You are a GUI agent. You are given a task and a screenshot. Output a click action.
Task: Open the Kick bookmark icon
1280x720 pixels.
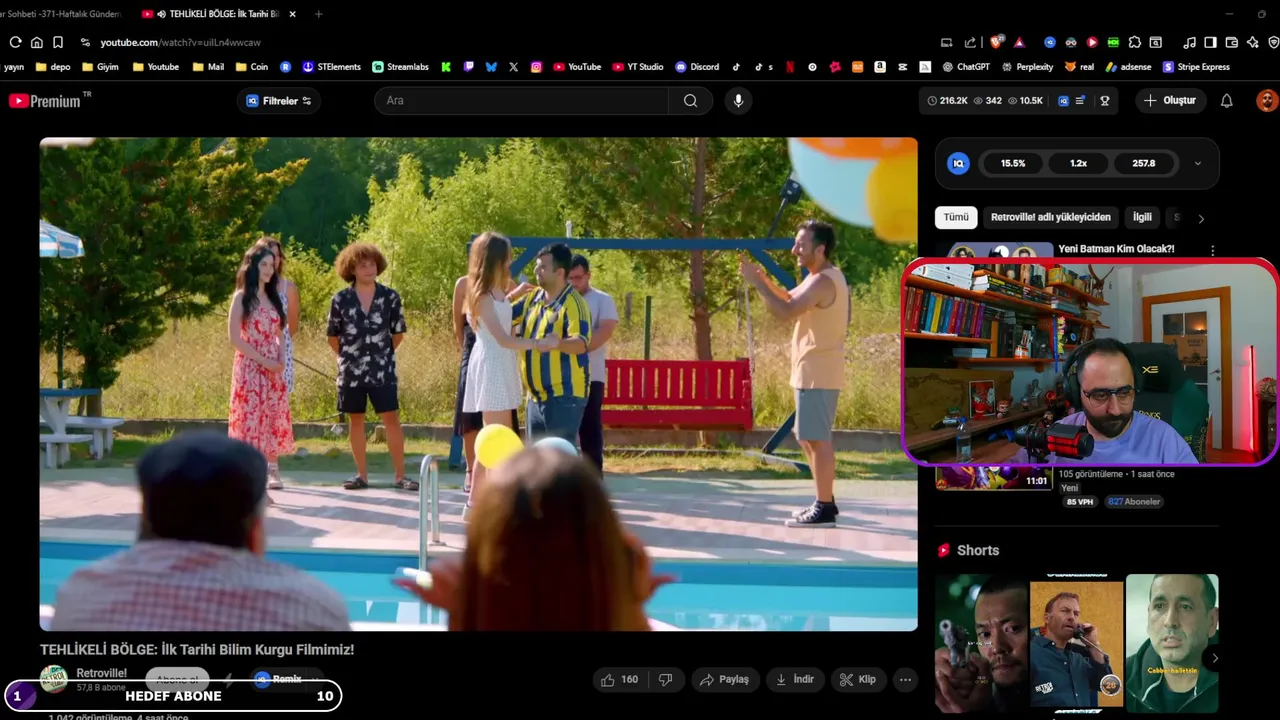[x=446, y=67]
